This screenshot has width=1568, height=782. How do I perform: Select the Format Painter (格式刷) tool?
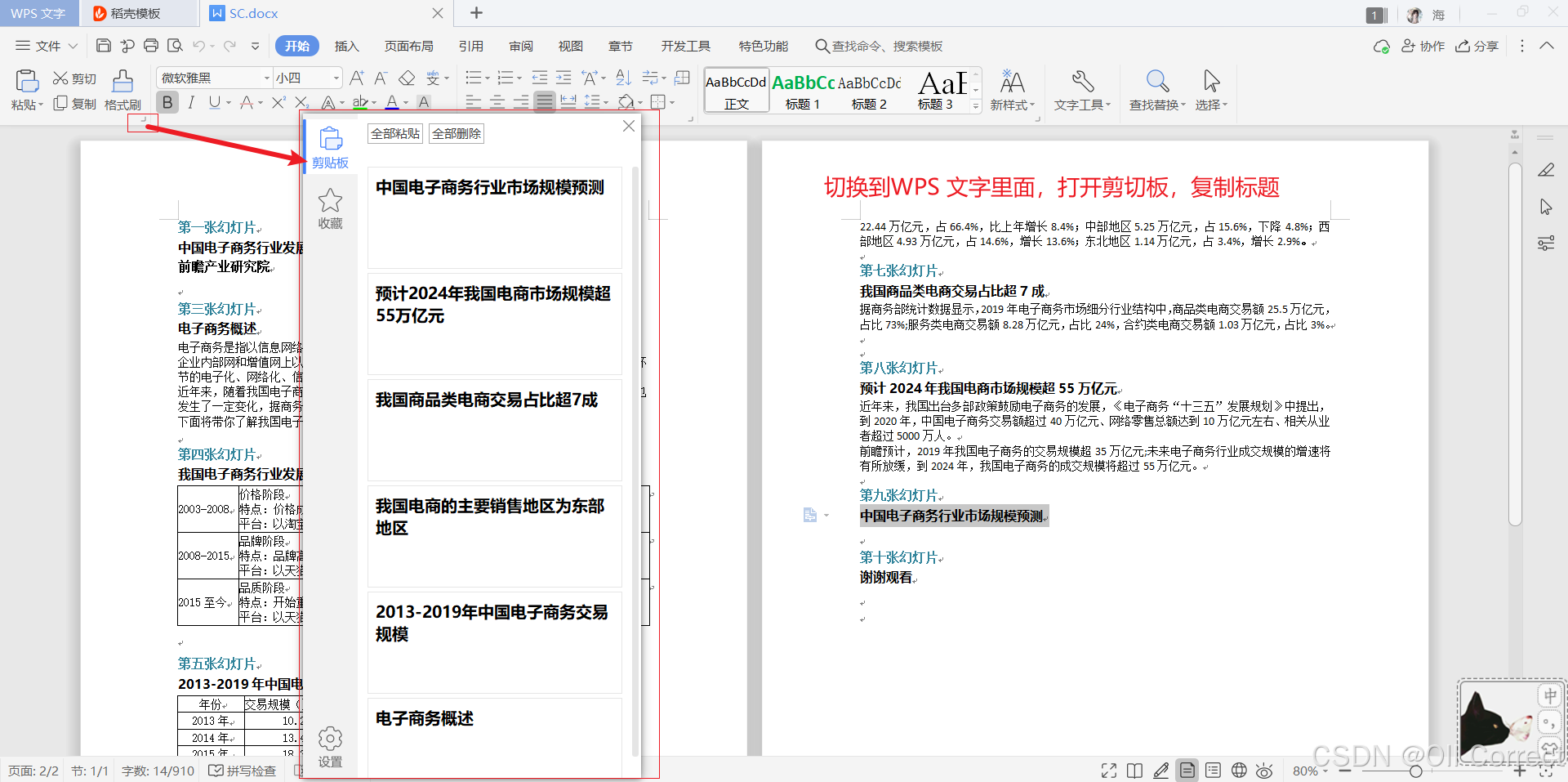(122, 90)
